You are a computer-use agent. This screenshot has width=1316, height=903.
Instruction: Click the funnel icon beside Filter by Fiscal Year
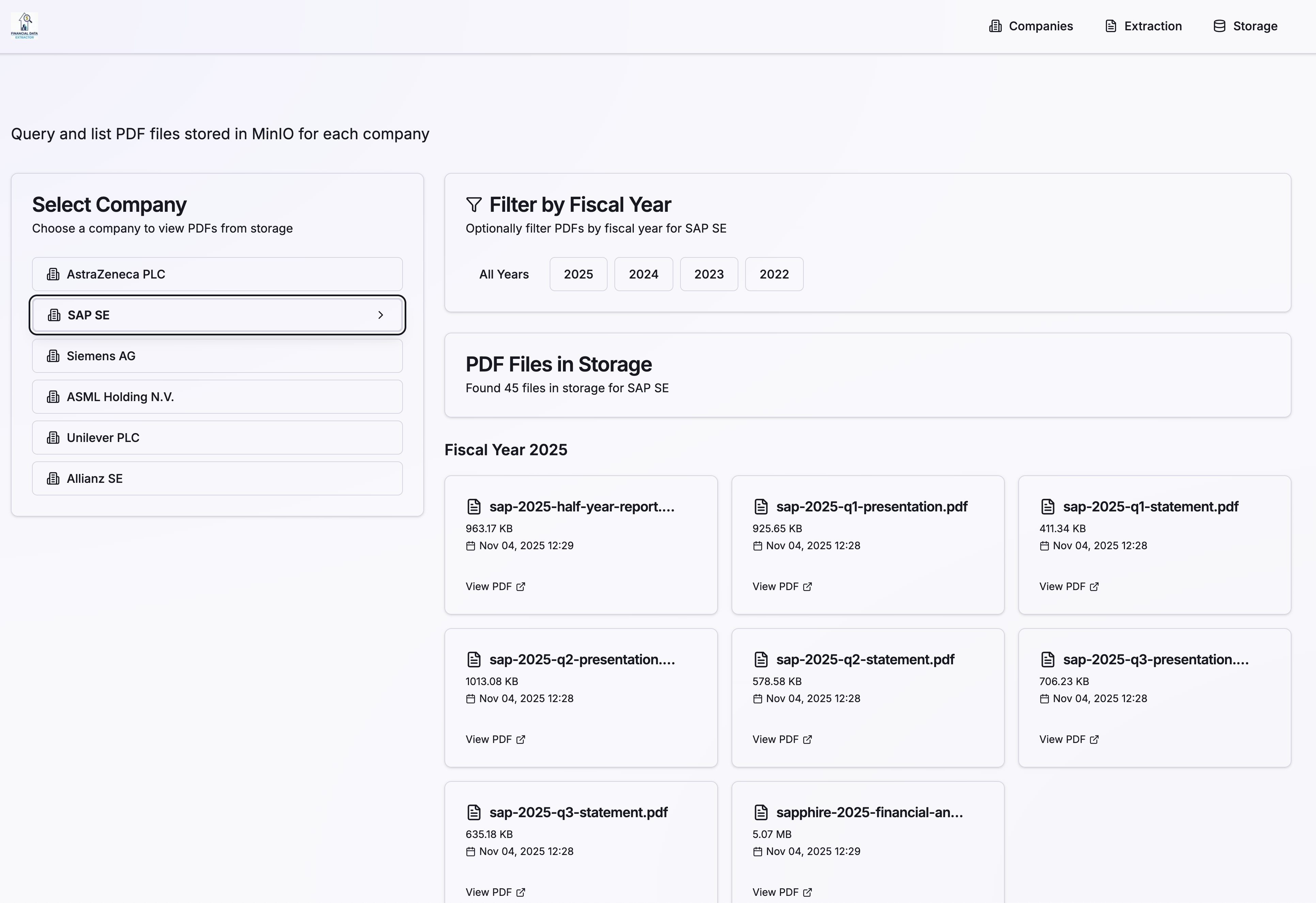(473, 205)
